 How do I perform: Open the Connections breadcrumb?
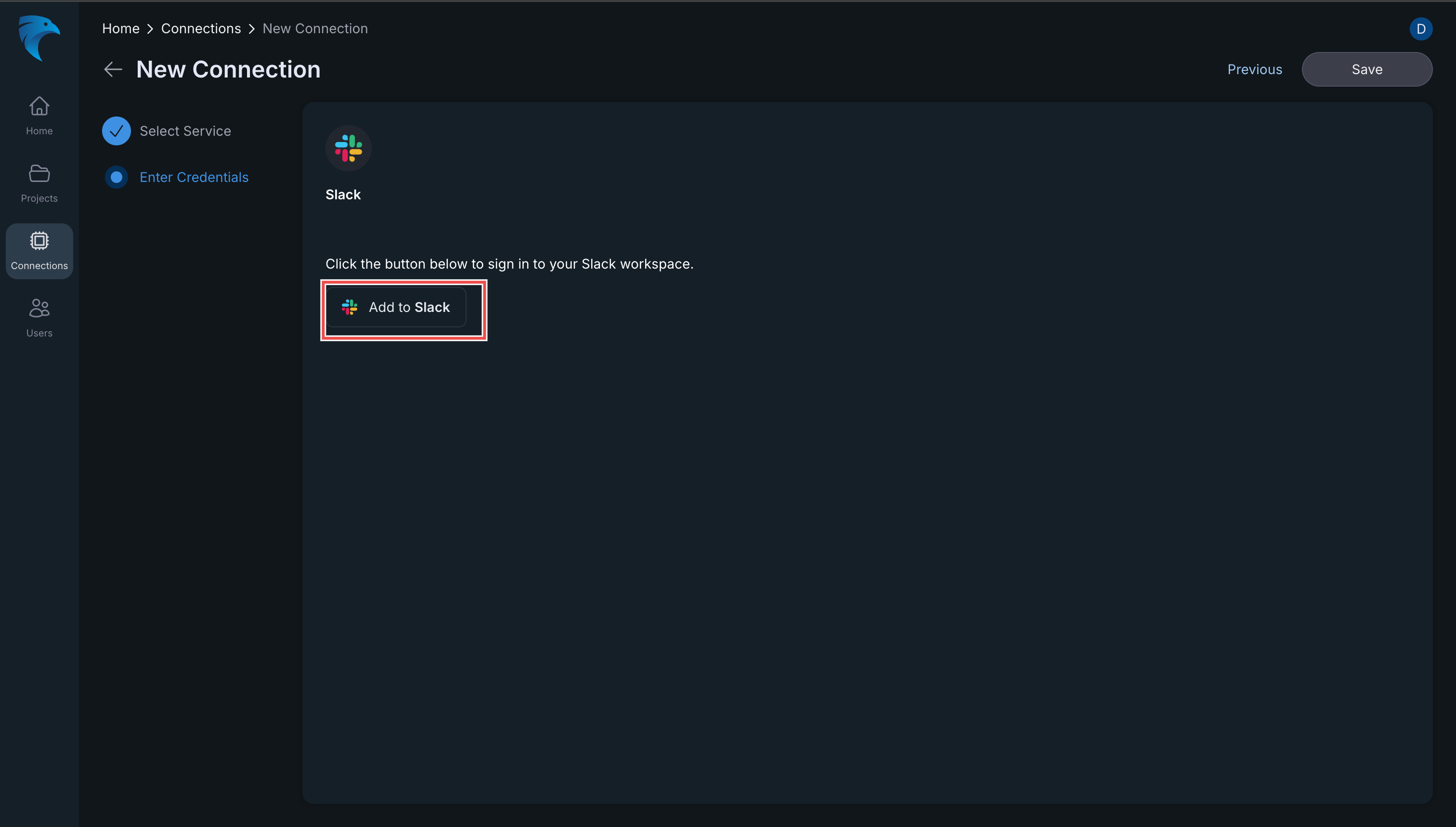pos(200,28)
